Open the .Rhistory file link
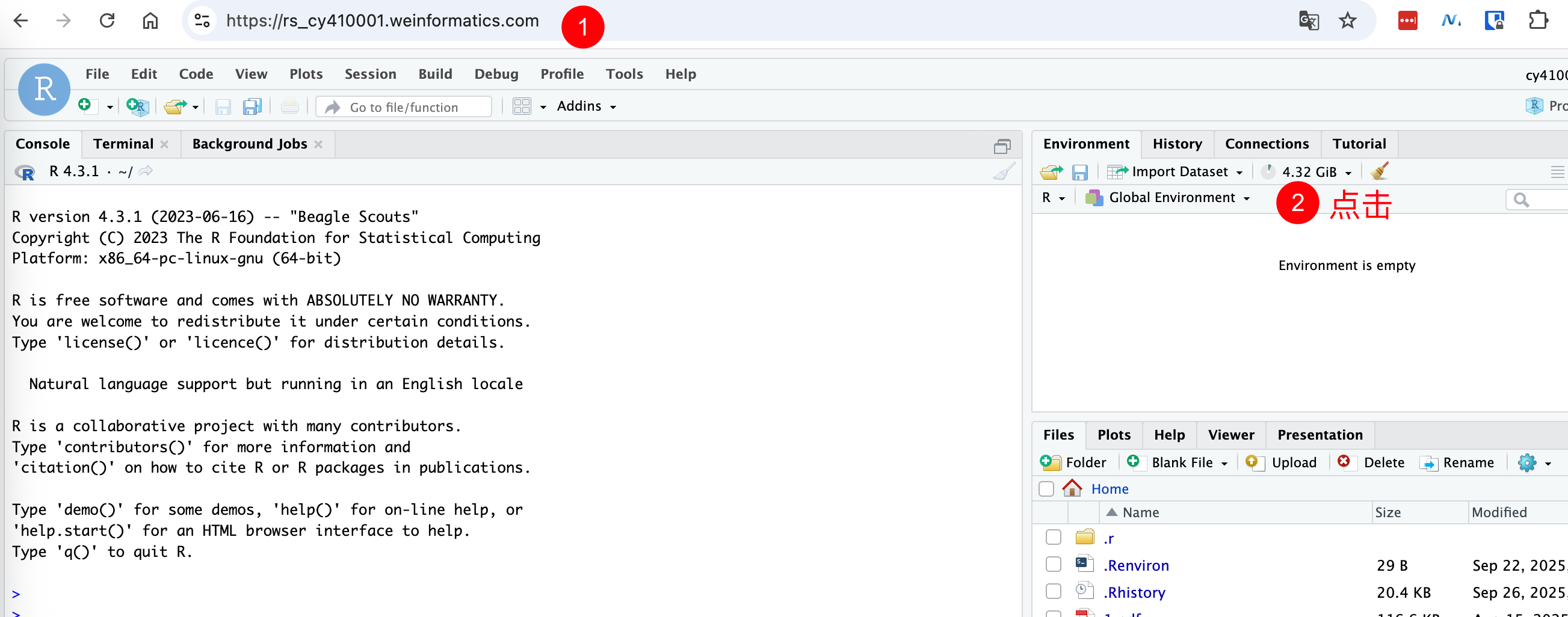 [1134, 592]
